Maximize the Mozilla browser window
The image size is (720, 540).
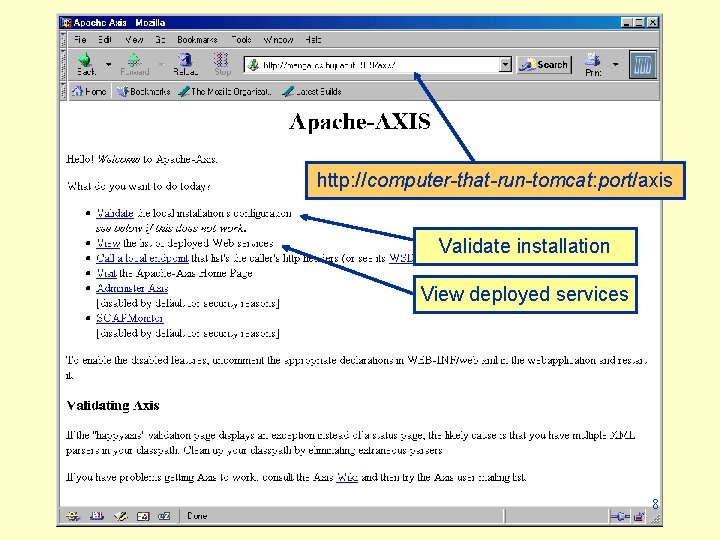tap(639, 22)
